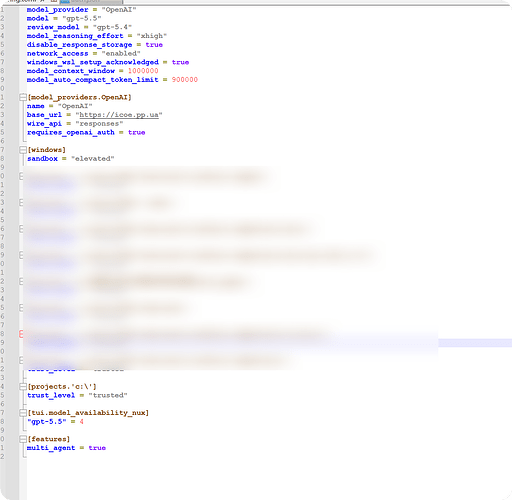Collapse the [projects.'c:\'] section fold marker

(23, 387)
